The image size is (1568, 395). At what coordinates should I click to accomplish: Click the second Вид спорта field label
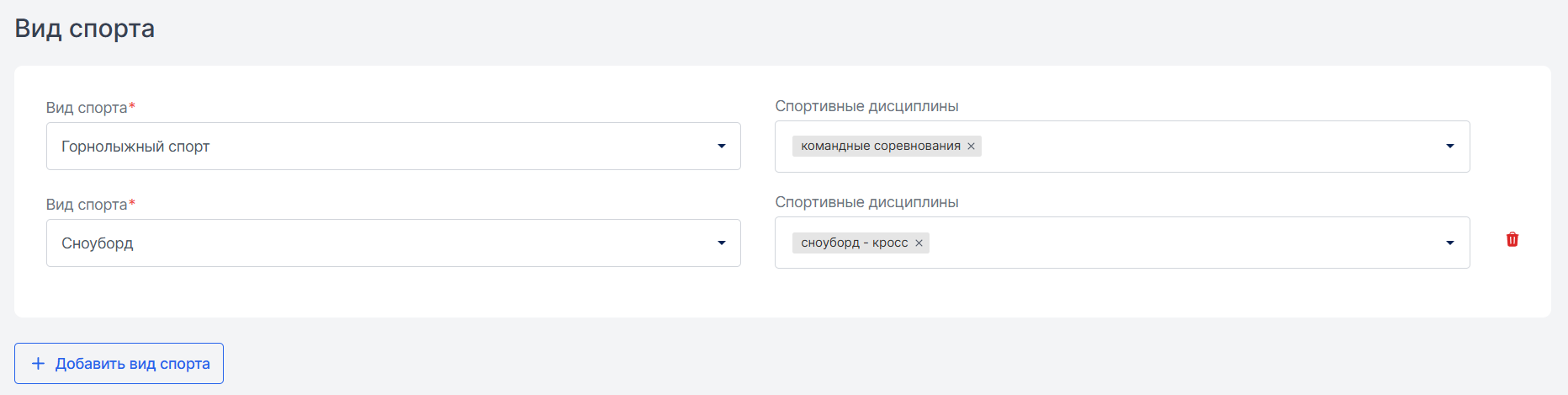[x=90, y=205]
